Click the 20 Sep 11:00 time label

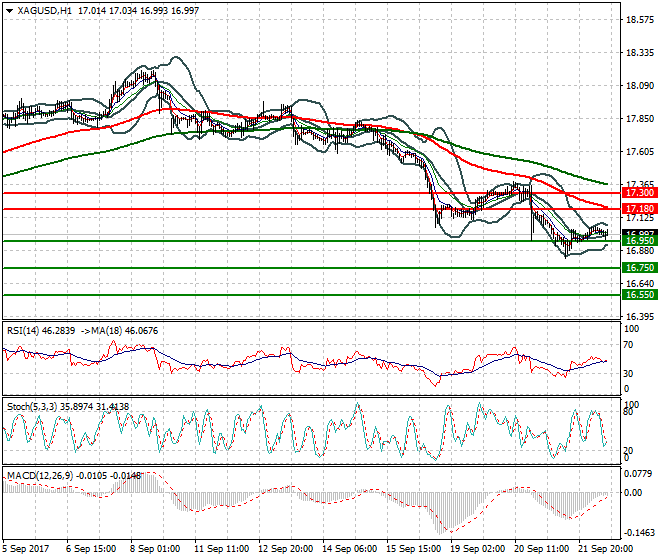click(x=541, y=549)
